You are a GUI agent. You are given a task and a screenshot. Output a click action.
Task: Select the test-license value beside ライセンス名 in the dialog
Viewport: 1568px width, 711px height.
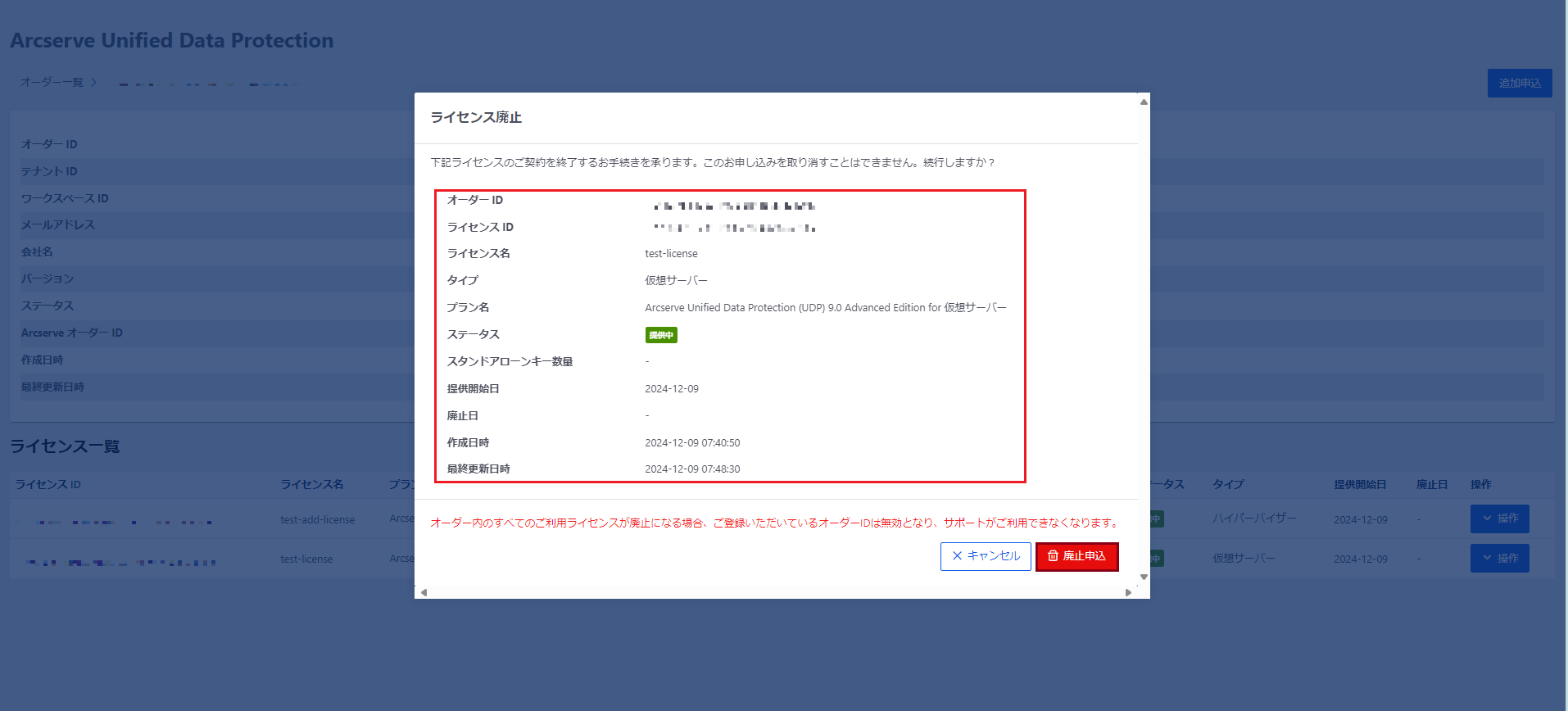click(671, 254)
